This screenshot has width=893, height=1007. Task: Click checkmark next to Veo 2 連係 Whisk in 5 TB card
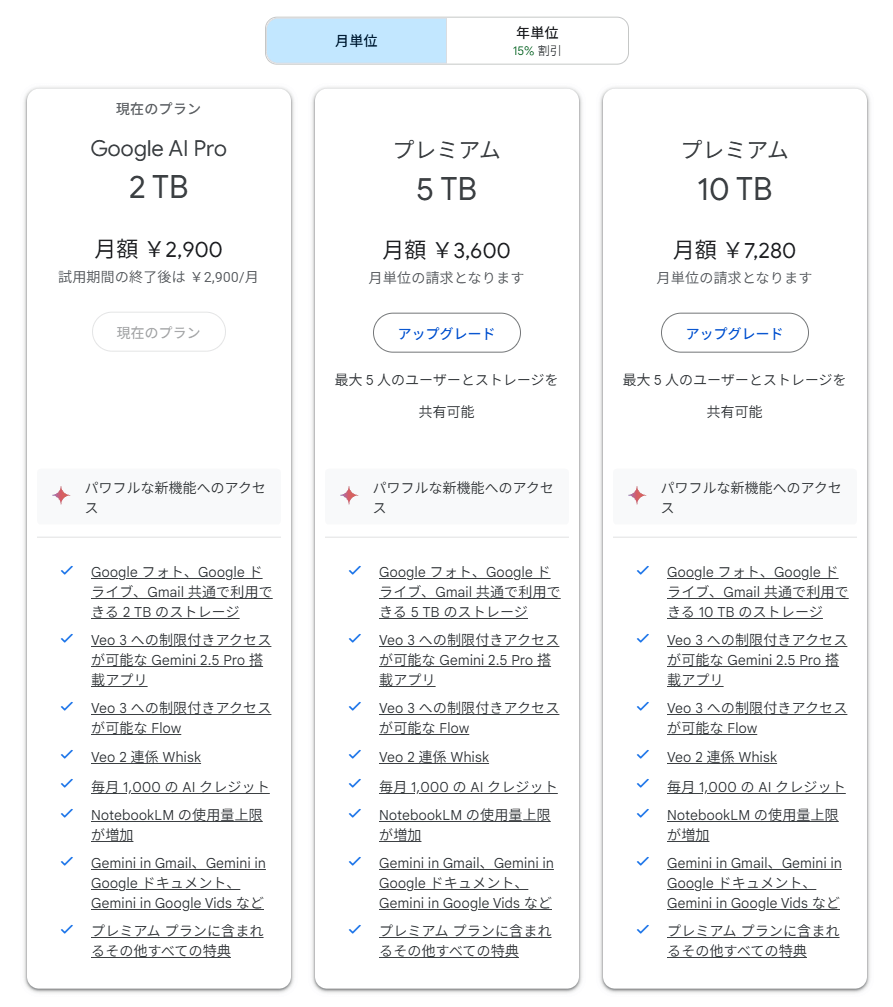[355, 755]
